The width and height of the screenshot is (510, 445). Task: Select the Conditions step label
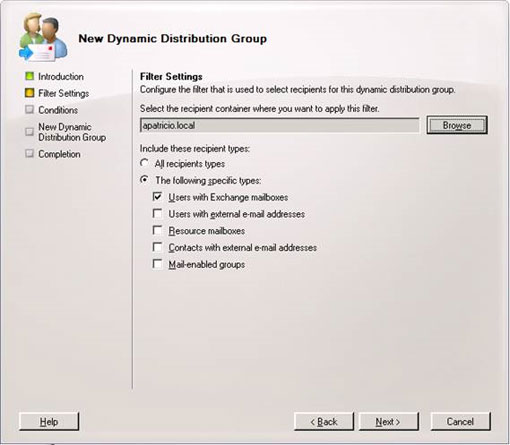click(x=58, y=110)
